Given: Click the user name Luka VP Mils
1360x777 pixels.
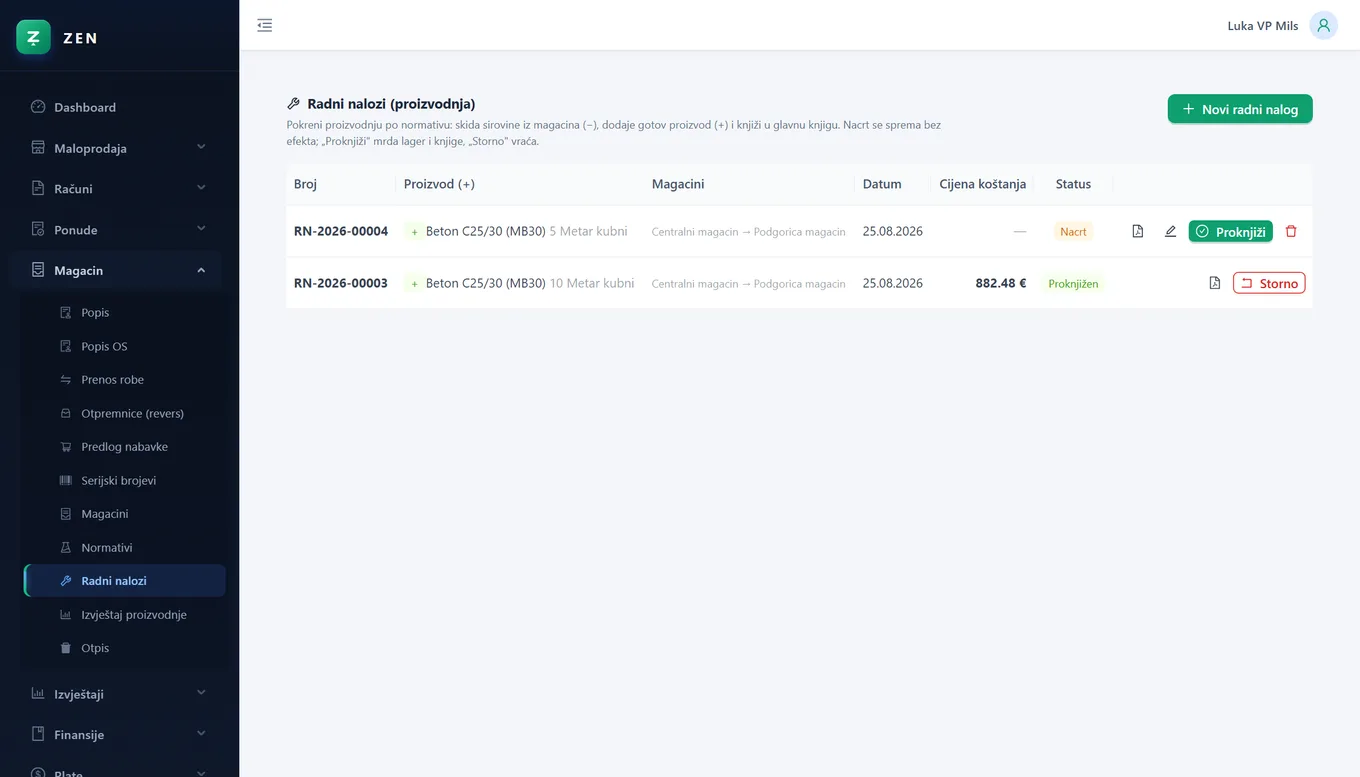Looking at the screenshot, I should click(1263, 26).
